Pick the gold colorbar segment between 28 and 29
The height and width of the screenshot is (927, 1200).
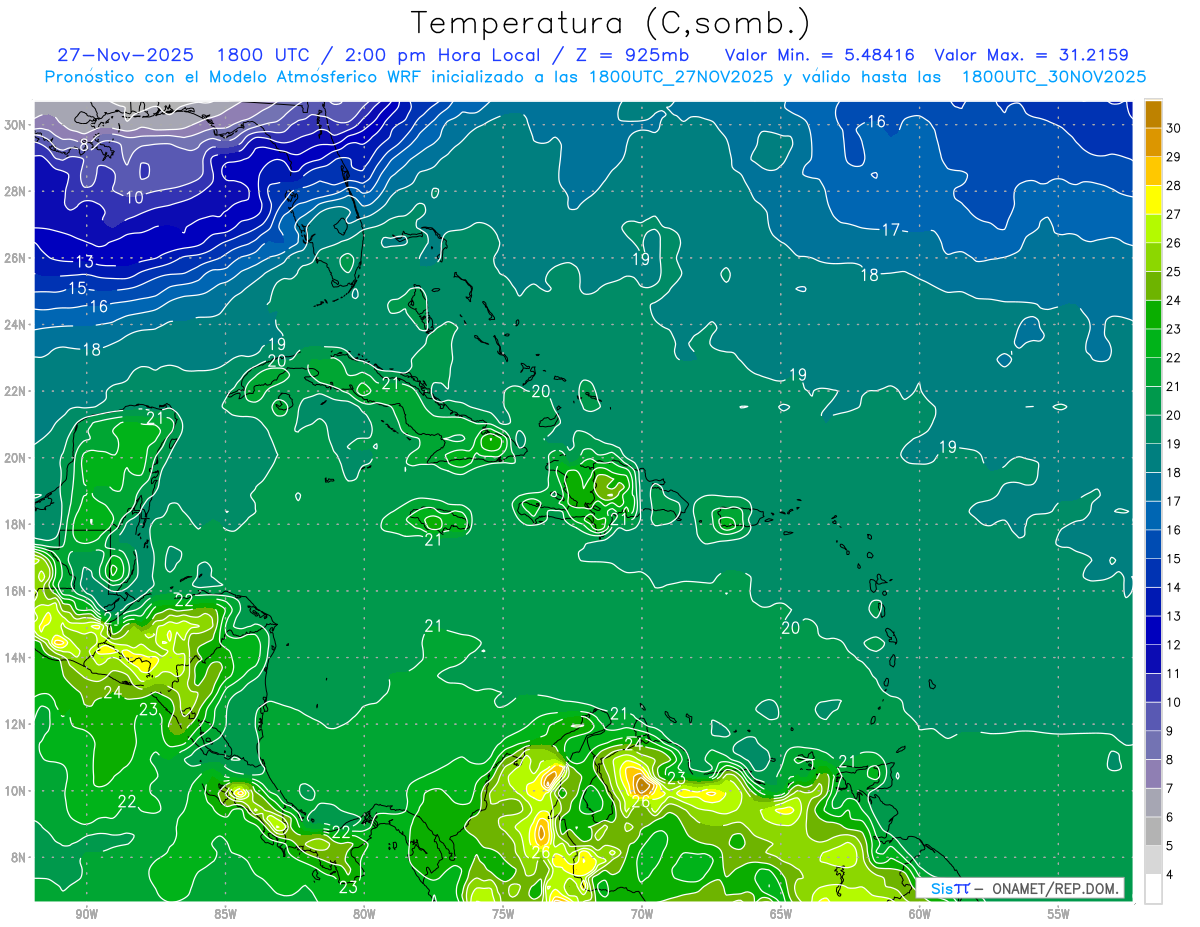click(x=1153, y=171)
